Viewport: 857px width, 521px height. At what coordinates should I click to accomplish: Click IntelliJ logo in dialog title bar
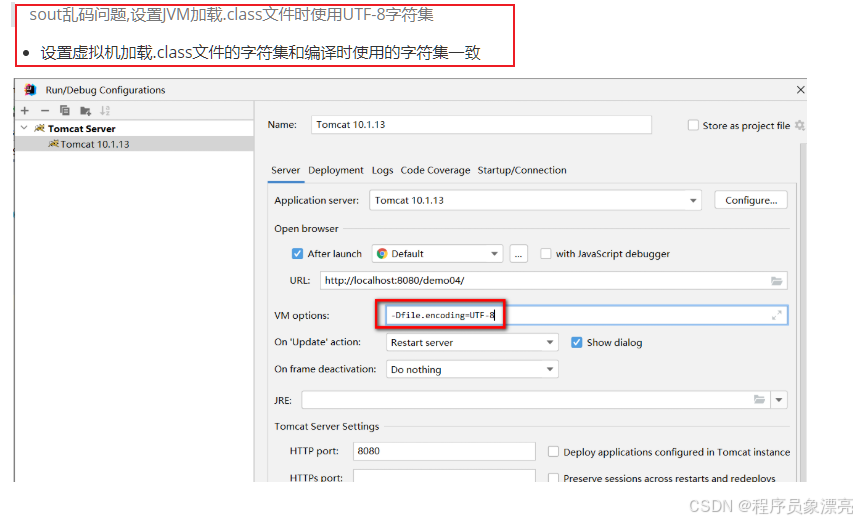30,90
